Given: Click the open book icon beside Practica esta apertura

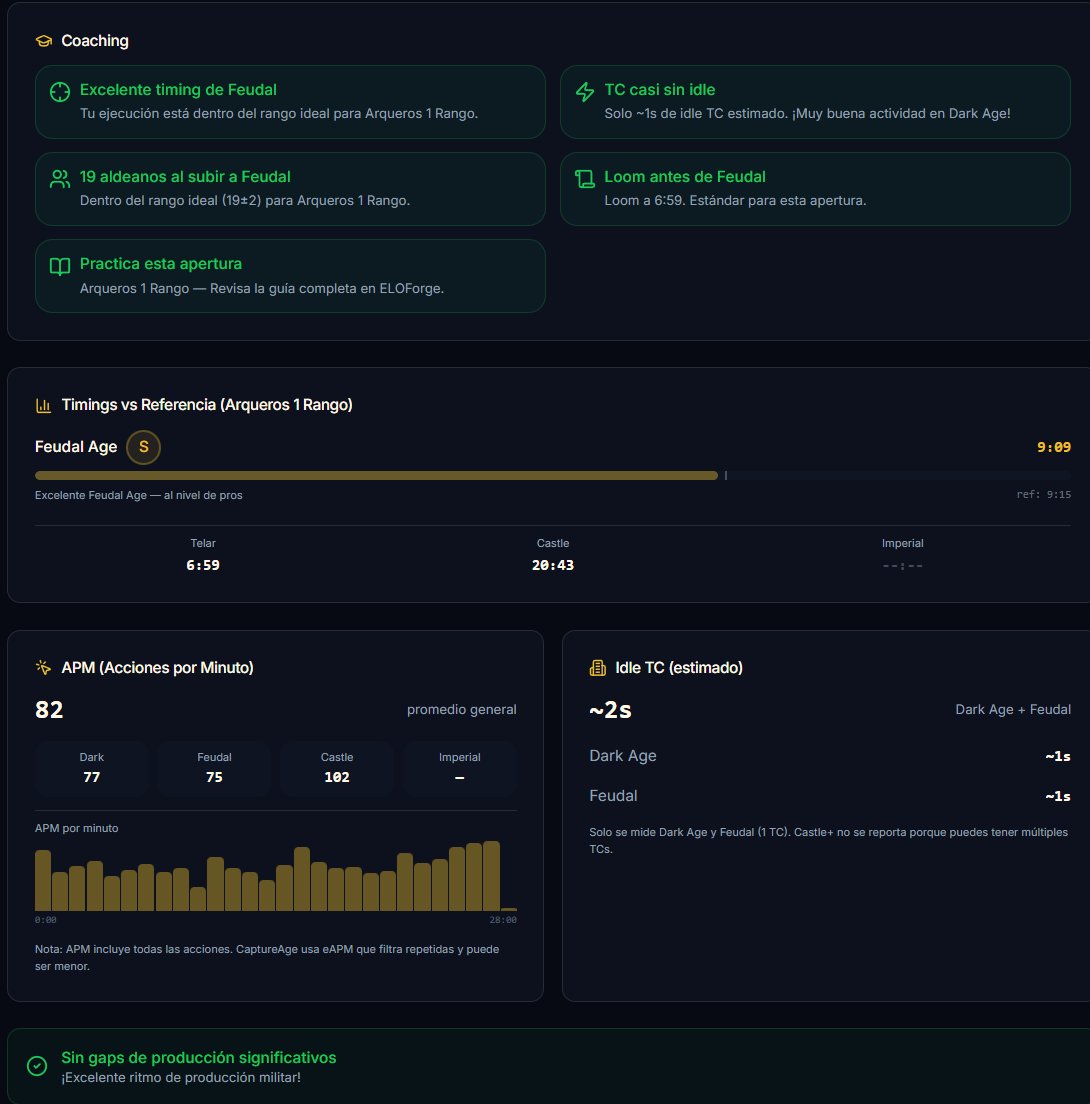Looking at the screenshot, I should click(x=60, y=266).
